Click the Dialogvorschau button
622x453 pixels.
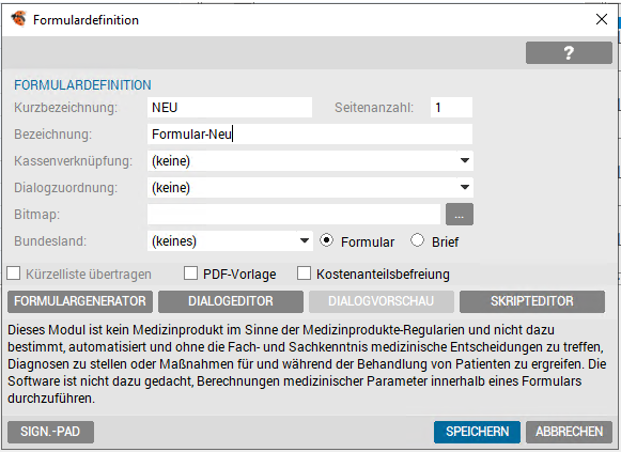(x=381, y=301)
